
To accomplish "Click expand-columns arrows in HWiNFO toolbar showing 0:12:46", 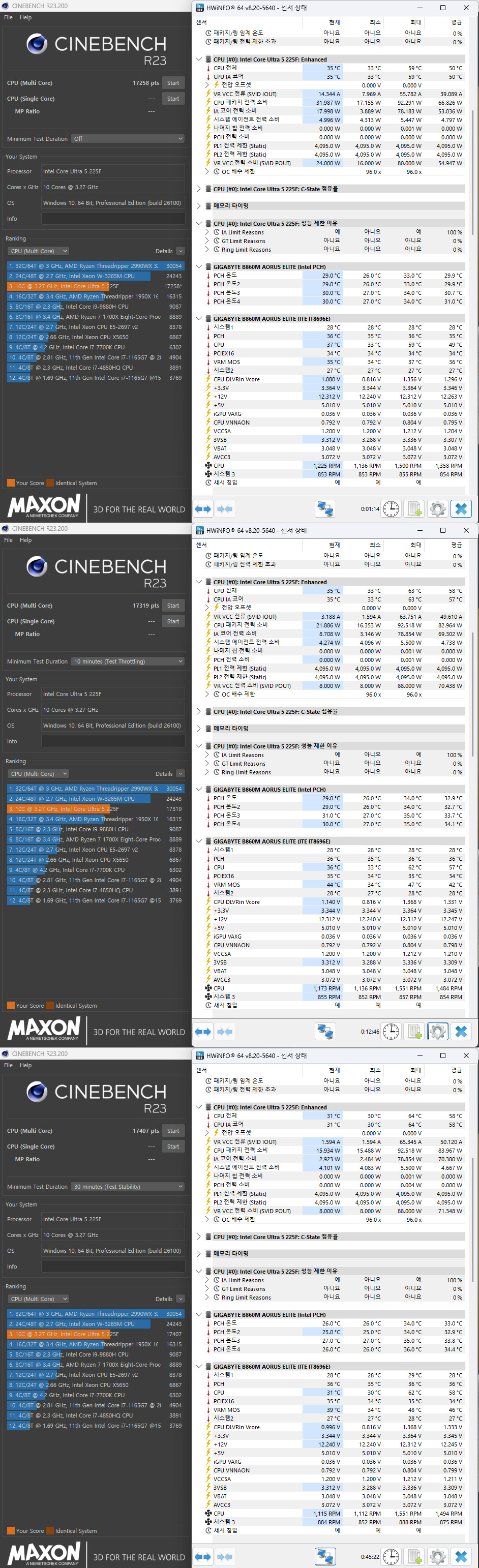I will click(203, 1032).
